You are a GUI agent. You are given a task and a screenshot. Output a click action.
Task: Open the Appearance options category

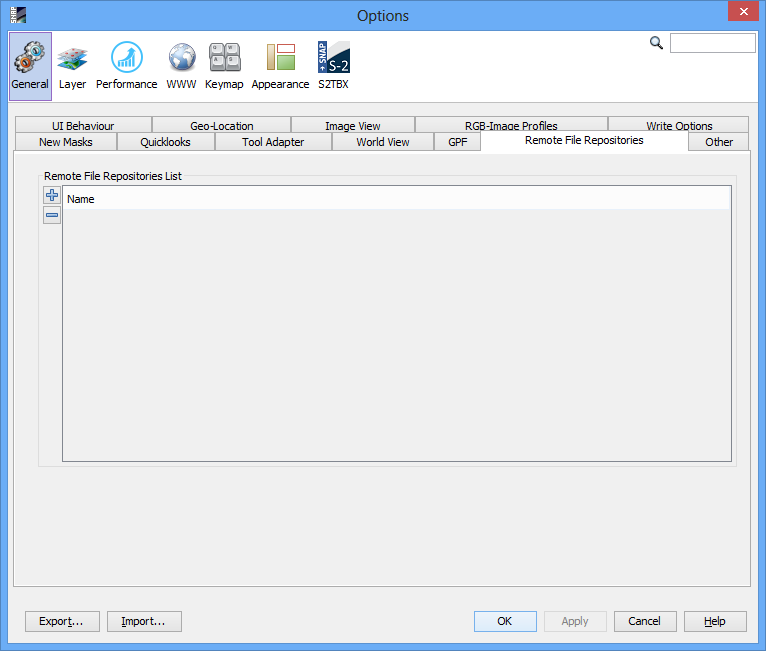(280, 66)
